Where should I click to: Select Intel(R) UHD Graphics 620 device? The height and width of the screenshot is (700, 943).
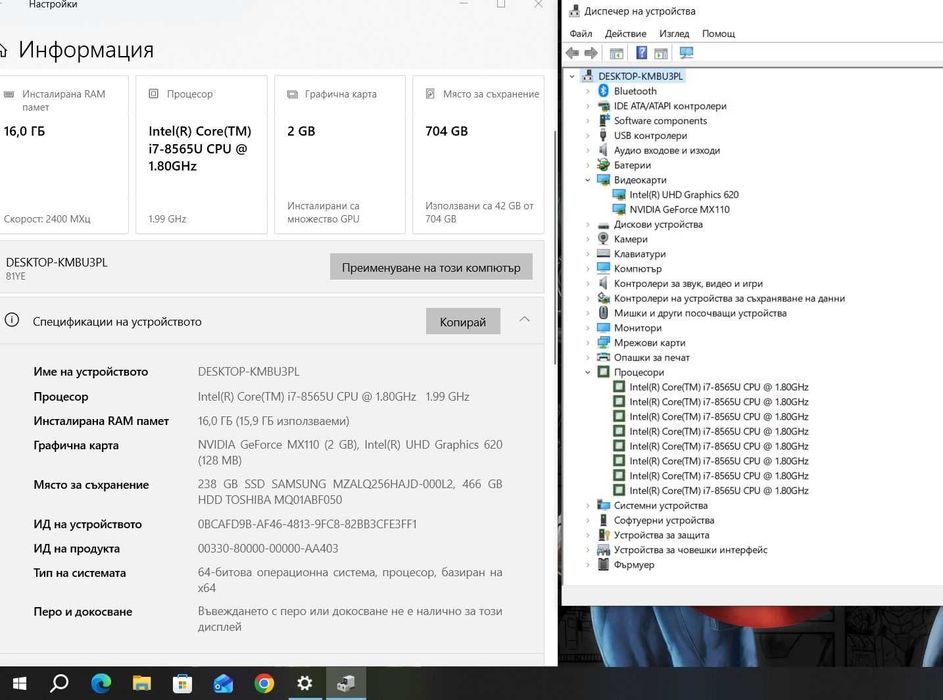[x=684, y=194]
